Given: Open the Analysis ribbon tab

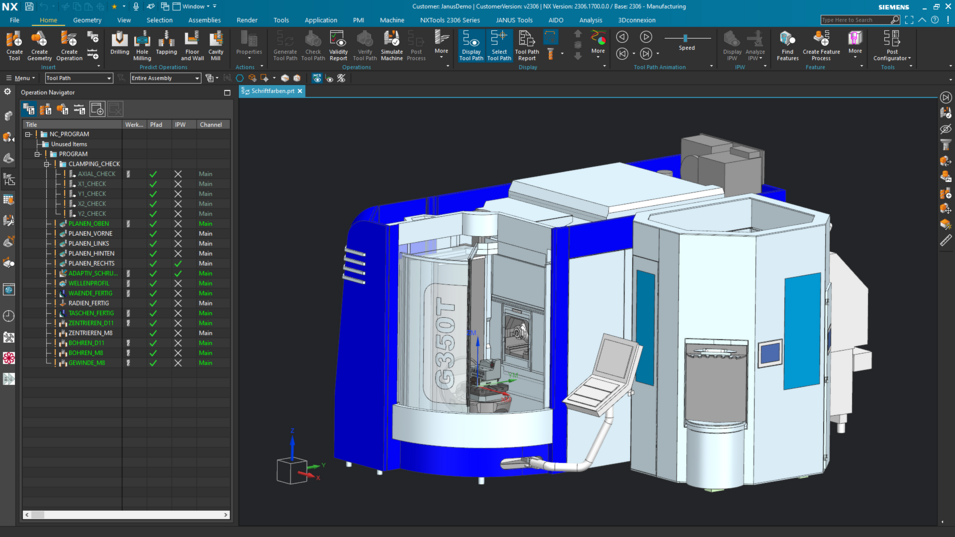Looking at the screenshot, I should [x=590, y=20].
